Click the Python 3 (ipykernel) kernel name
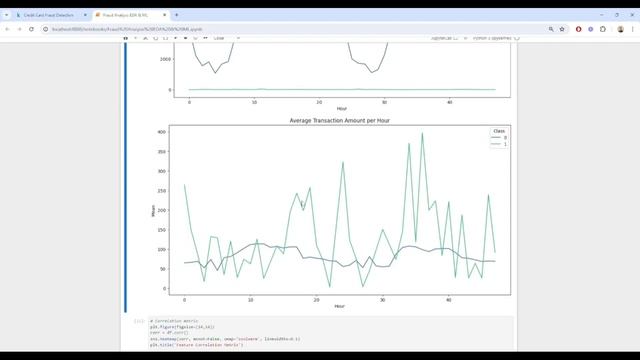This screenshot has height=360, width=640. pyautogui.click(x=492, y=38)
